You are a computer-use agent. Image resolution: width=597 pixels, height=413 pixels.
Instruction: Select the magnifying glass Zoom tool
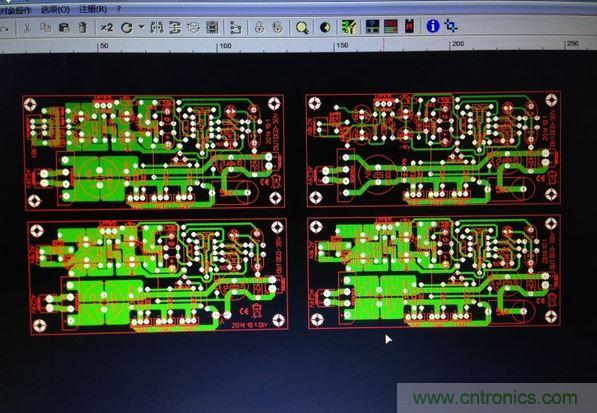click(302, 27)
